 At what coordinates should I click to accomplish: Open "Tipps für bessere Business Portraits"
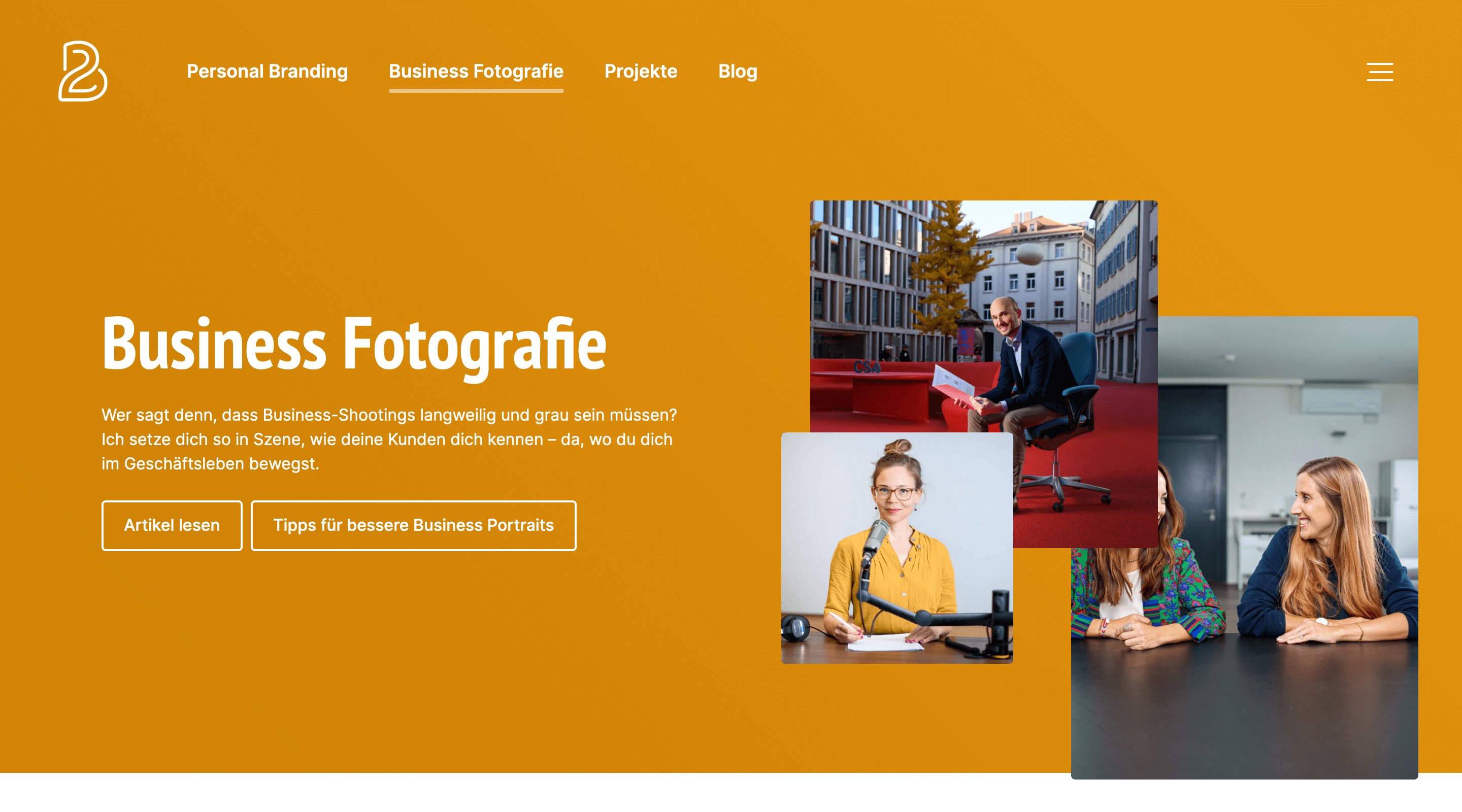pyautogui.click(x=414, y=525)
